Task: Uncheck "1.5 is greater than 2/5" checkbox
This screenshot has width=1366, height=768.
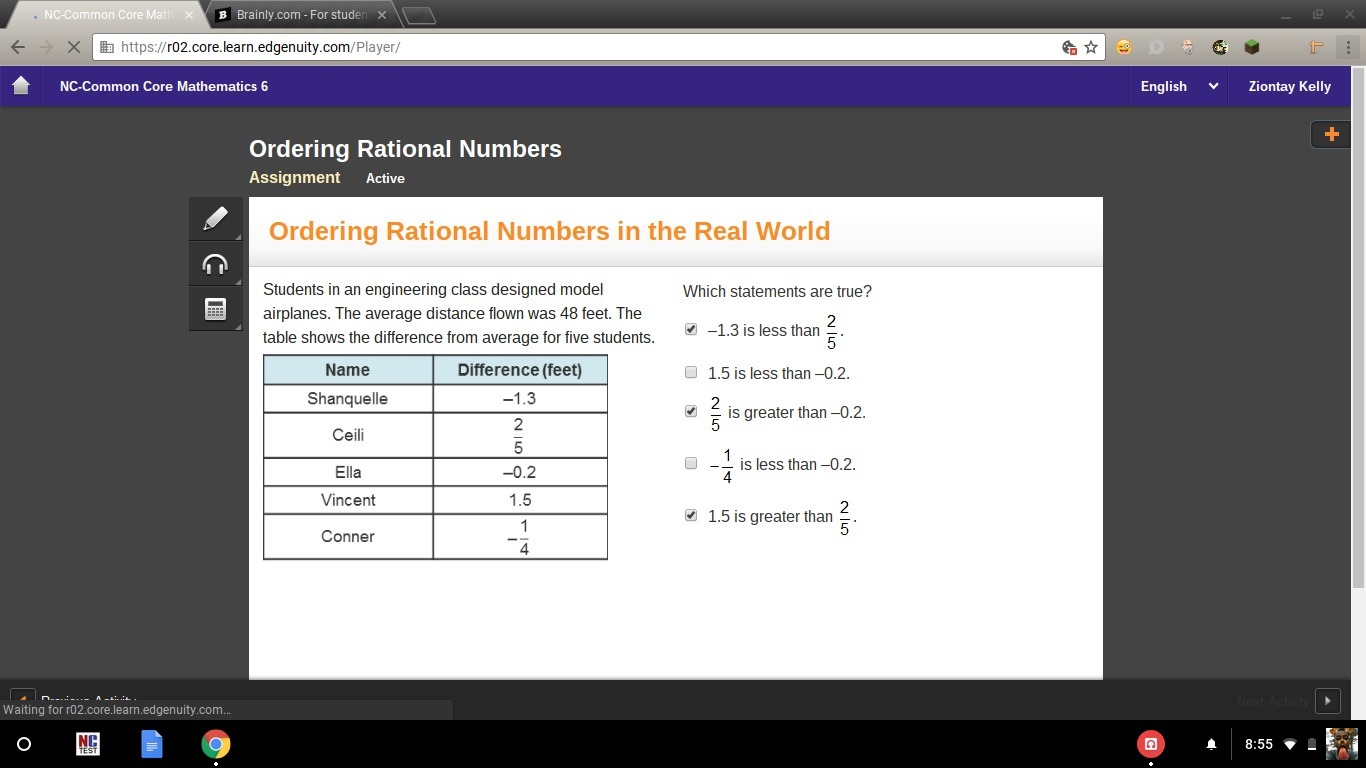Action: tap(691, 515)
